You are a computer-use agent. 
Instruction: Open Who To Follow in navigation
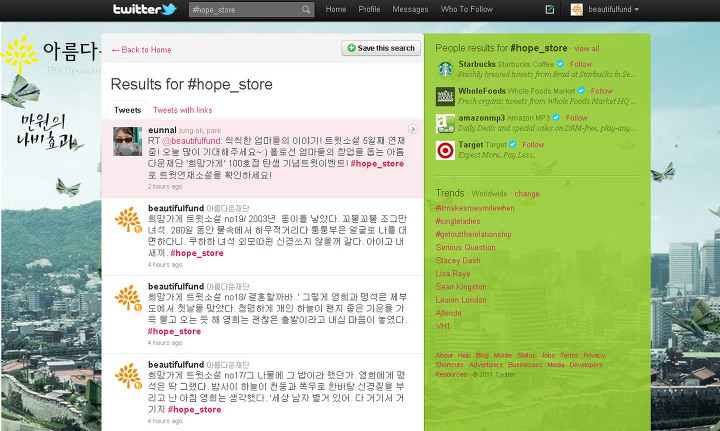point(467,9)
